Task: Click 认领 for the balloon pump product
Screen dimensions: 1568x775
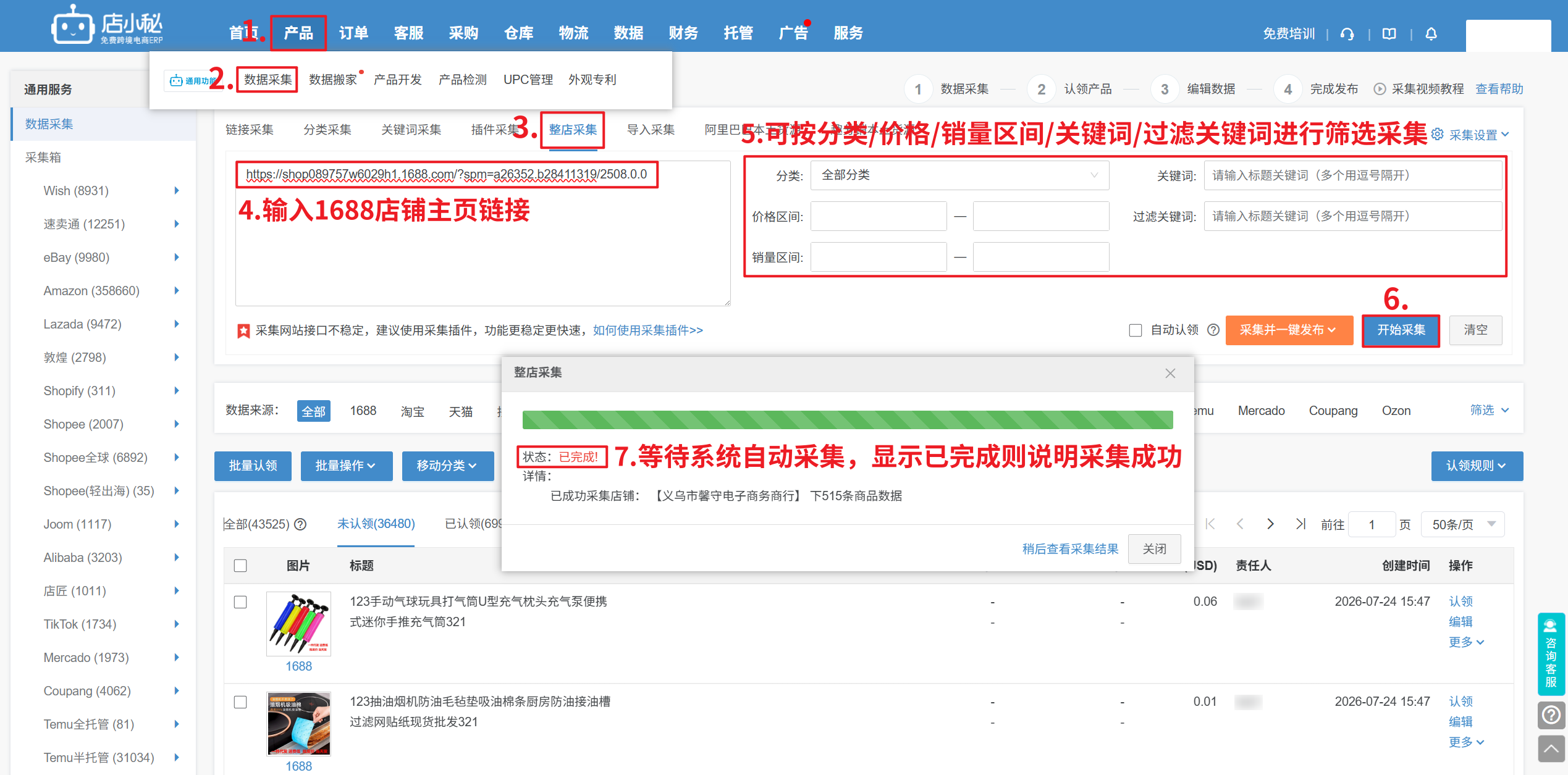Action: (x=1461, y=601)
